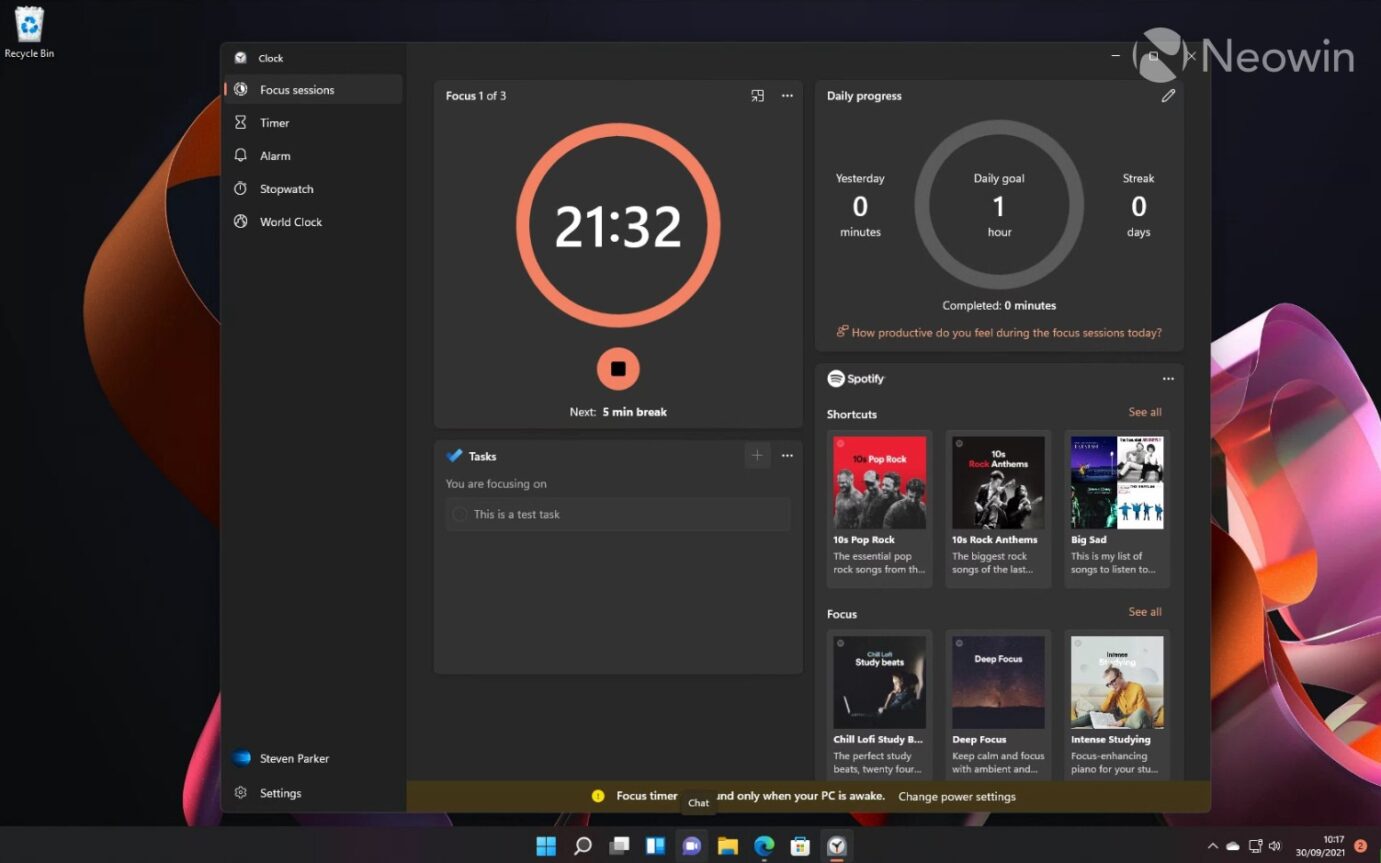Open Settings from the sidebar gear

(x=280, y=792)
